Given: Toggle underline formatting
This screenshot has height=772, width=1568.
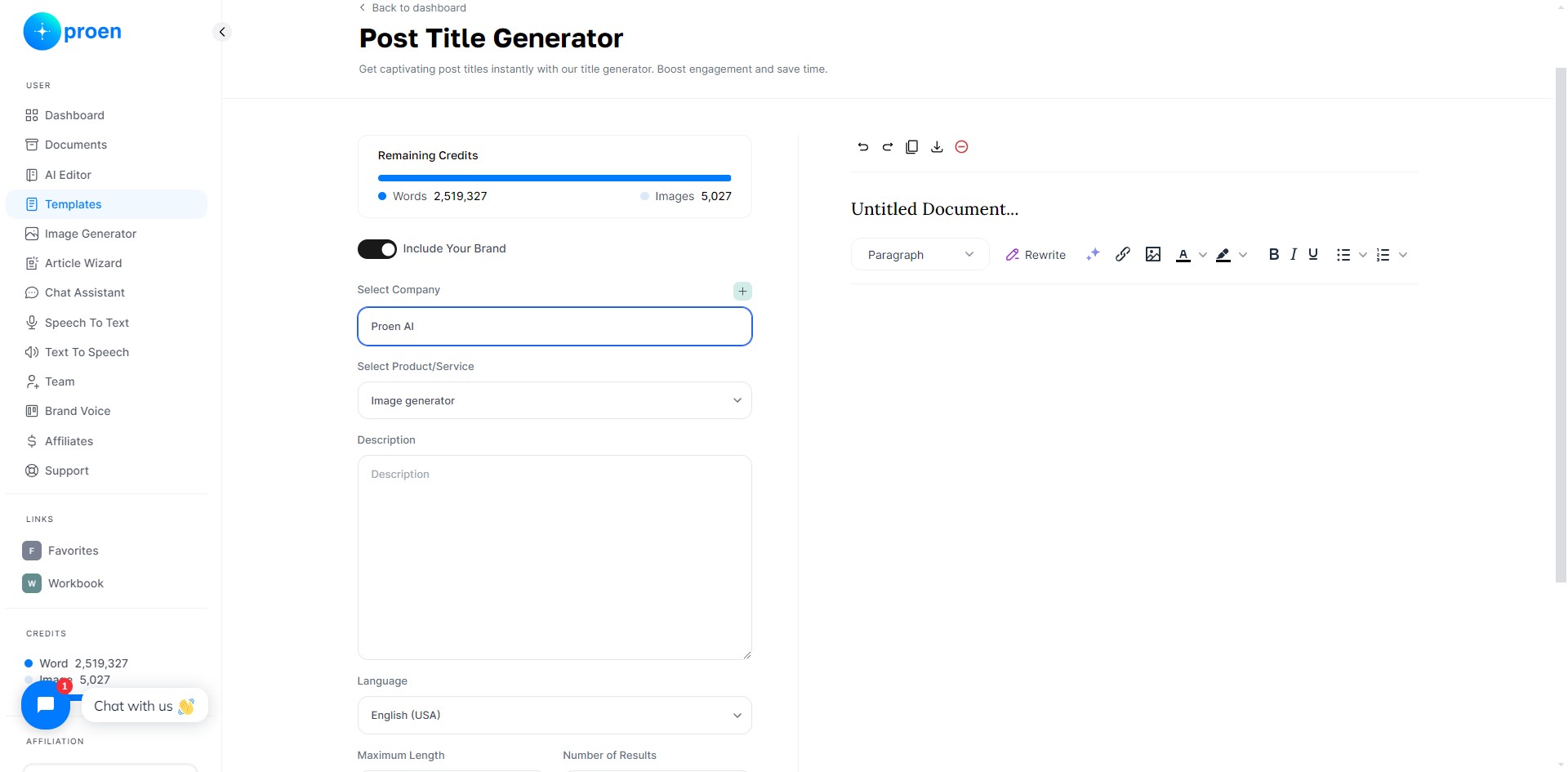Looking at the screenshot, I should 1313,254.
